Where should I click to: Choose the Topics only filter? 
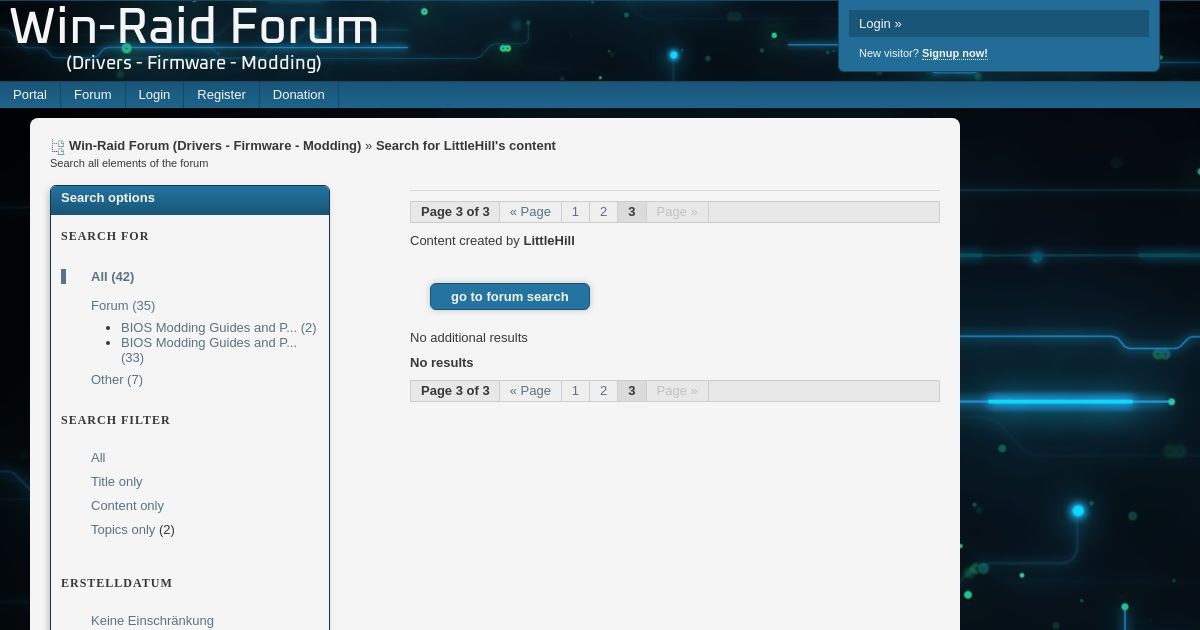(123, 529)
